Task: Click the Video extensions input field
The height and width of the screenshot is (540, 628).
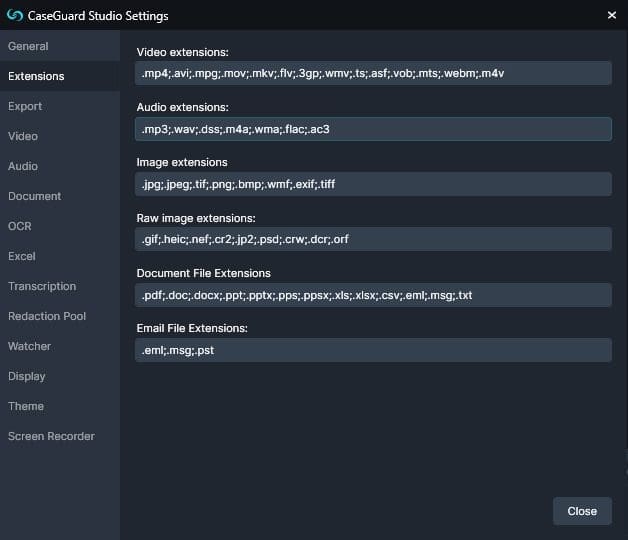Action: [373, 73]
